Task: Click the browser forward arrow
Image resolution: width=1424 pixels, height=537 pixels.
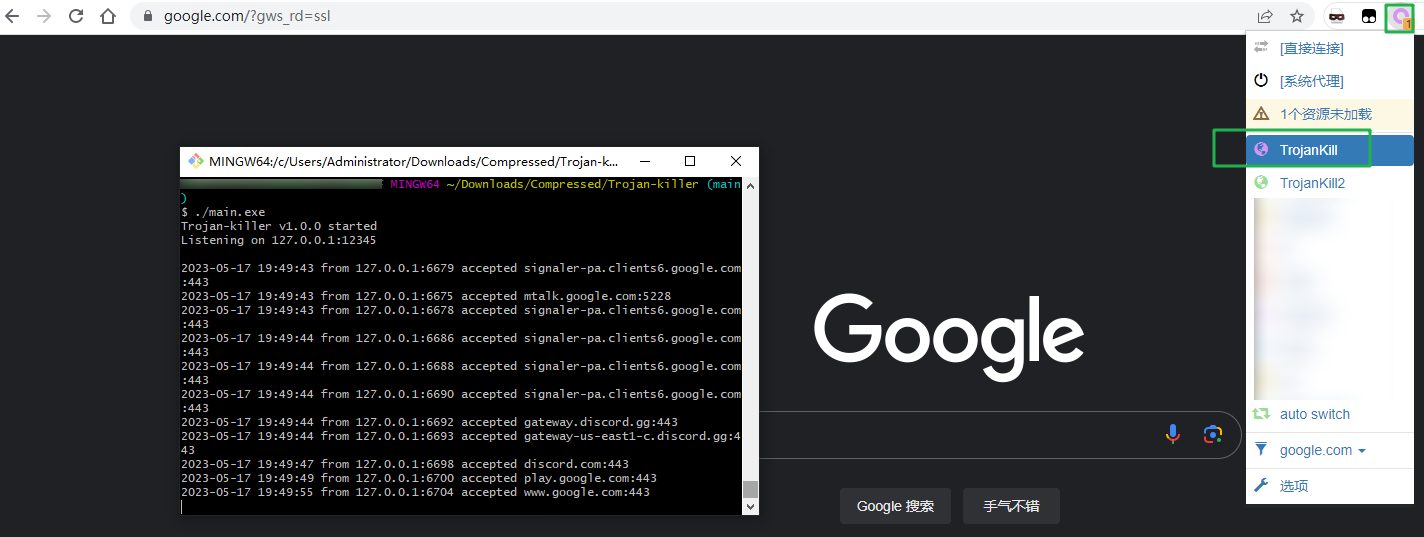Action: (x=44, y=16)
